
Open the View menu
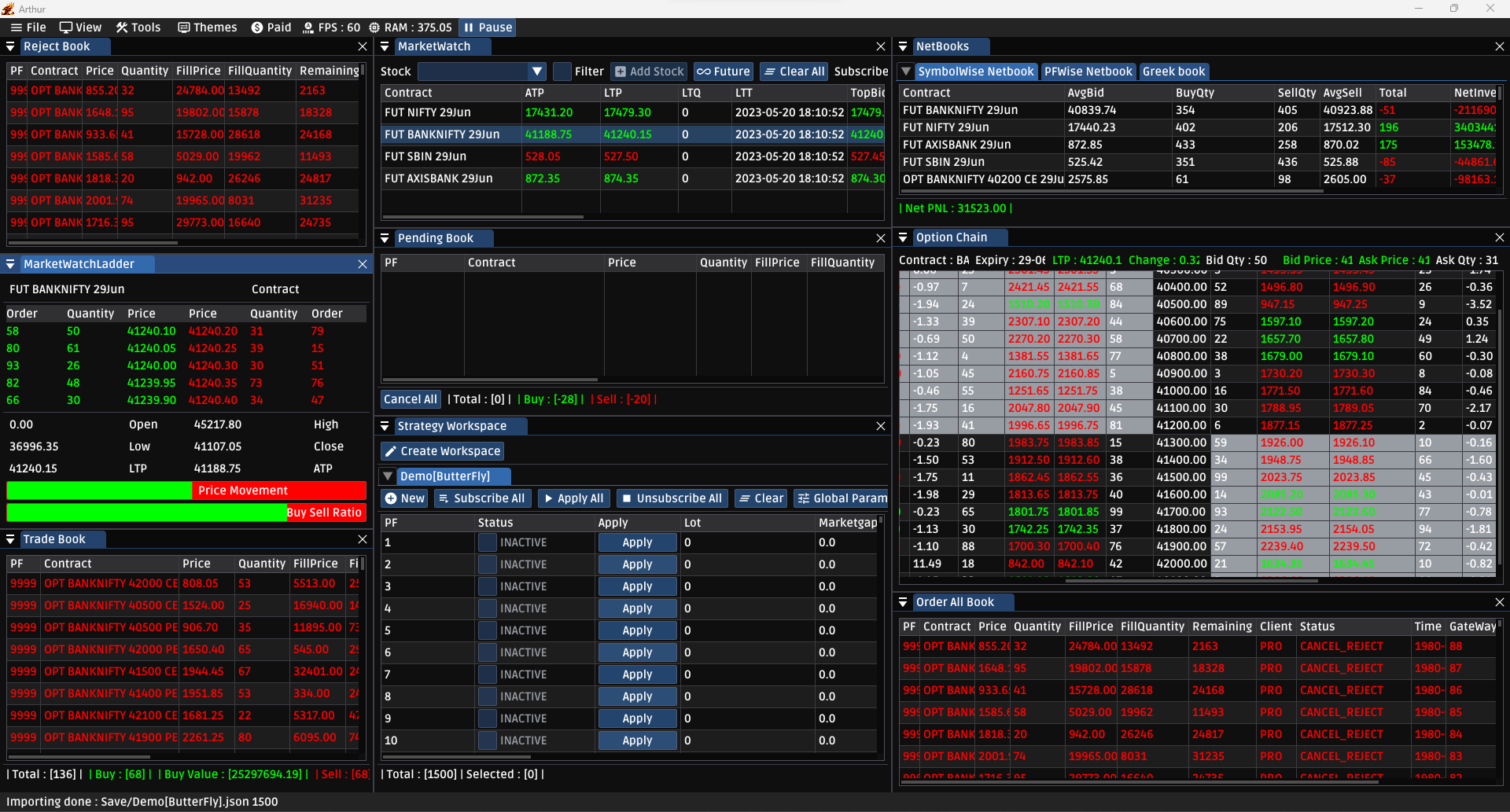tap(81, 28)
